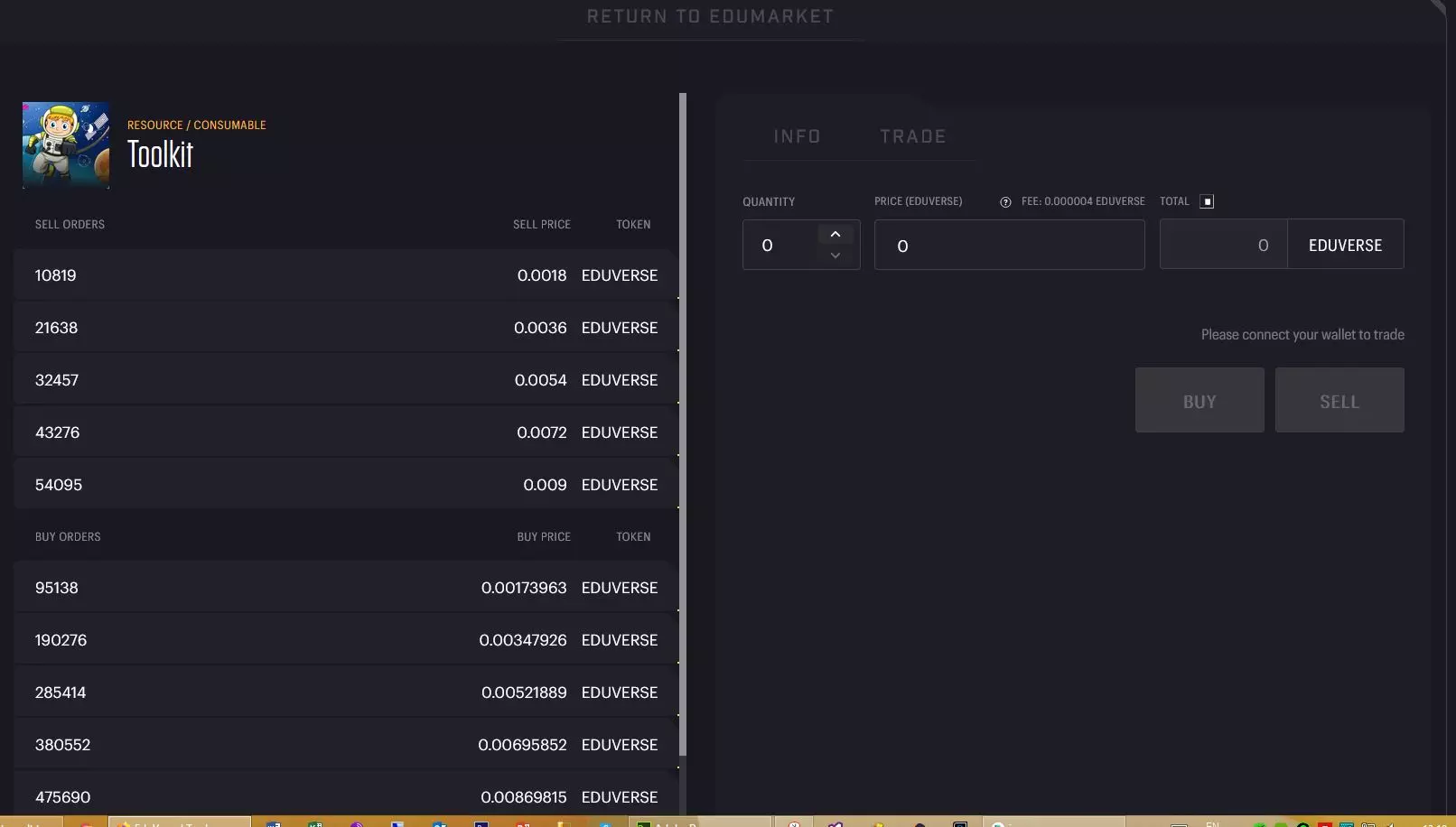Focus the Price (EDUVERSE) input field

pyautogui.click(x=1009, y=245)
